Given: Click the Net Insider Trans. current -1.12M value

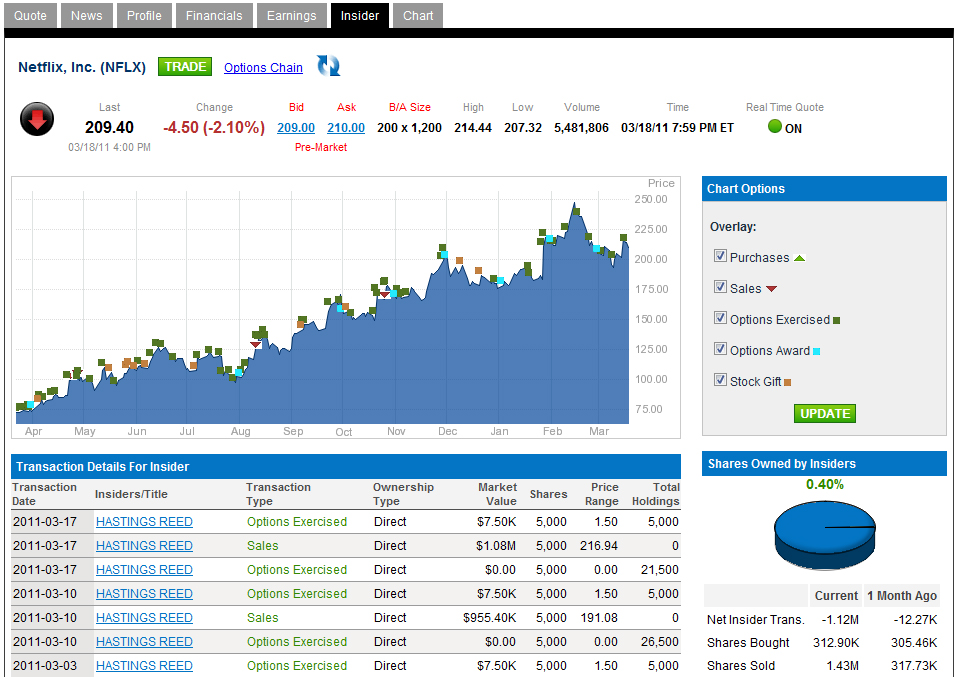Looking at the screenshot, I should pyautogui.click(x=840, y=620).
